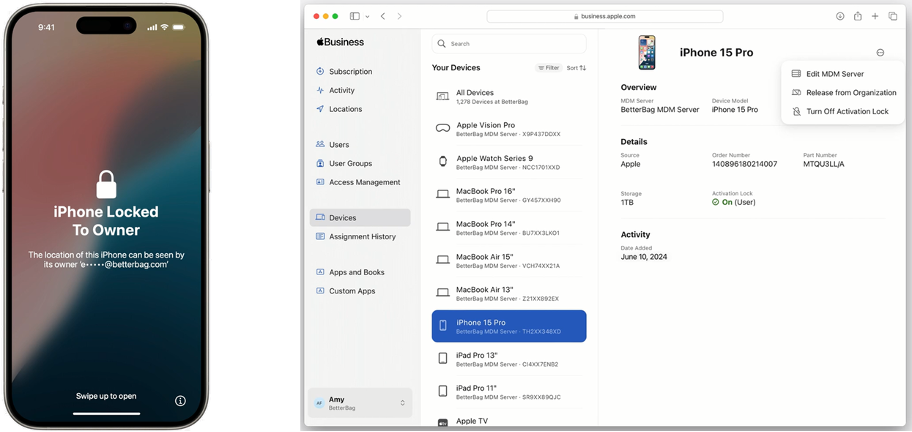
Task: Click the Activation Lock On status
Action: [x=734, y=202]
